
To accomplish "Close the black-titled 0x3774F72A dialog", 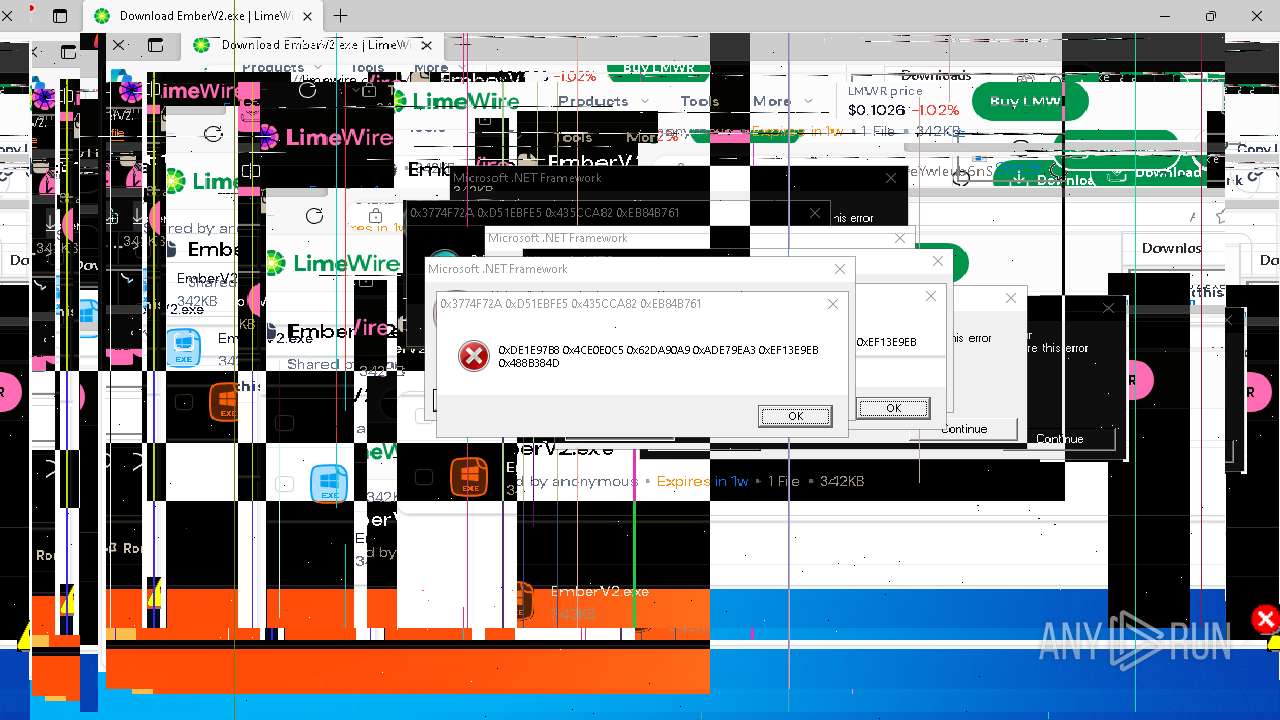I will (815, 213).
